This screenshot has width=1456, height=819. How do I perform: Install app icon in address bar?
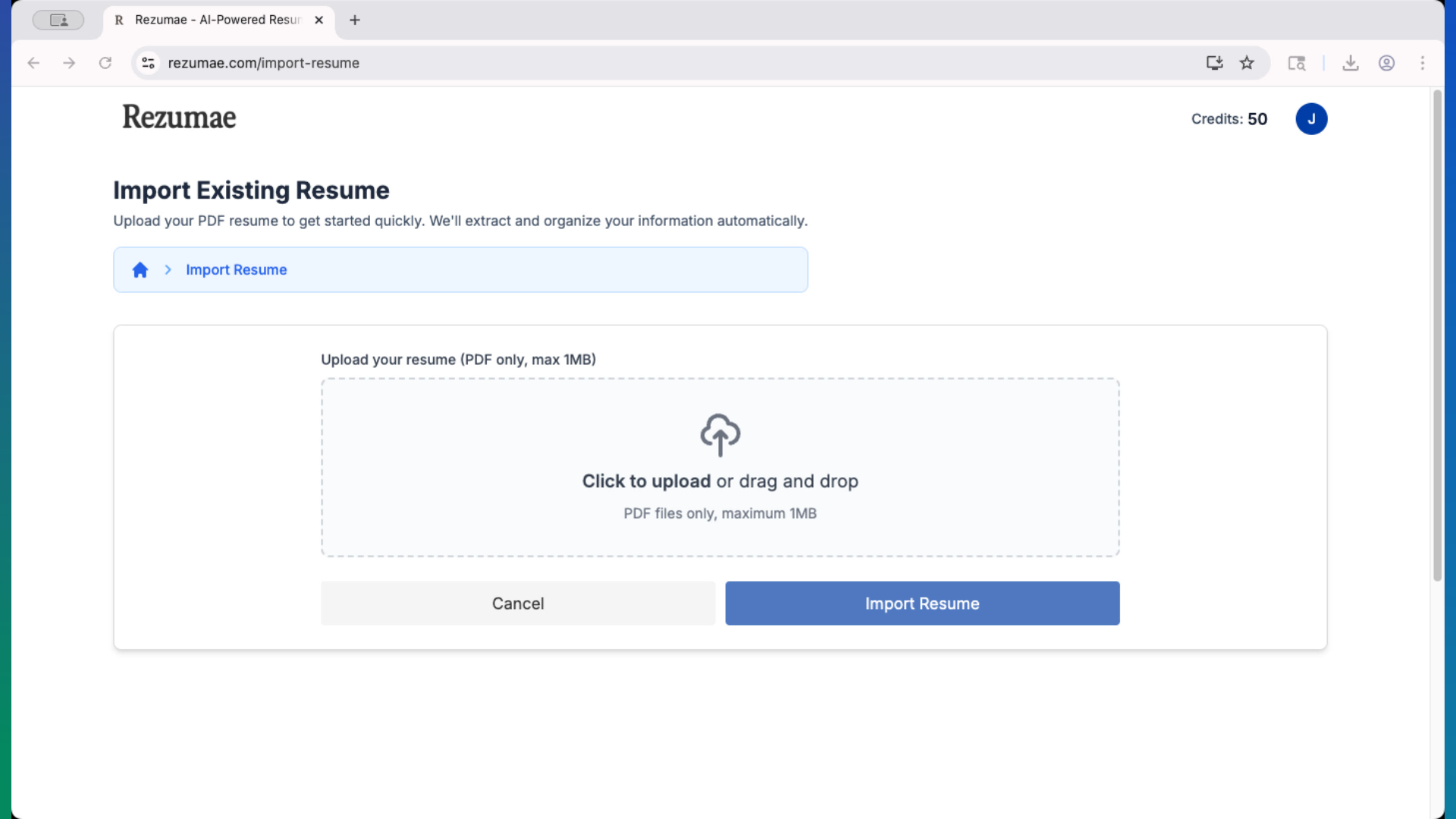(1214, 63)
